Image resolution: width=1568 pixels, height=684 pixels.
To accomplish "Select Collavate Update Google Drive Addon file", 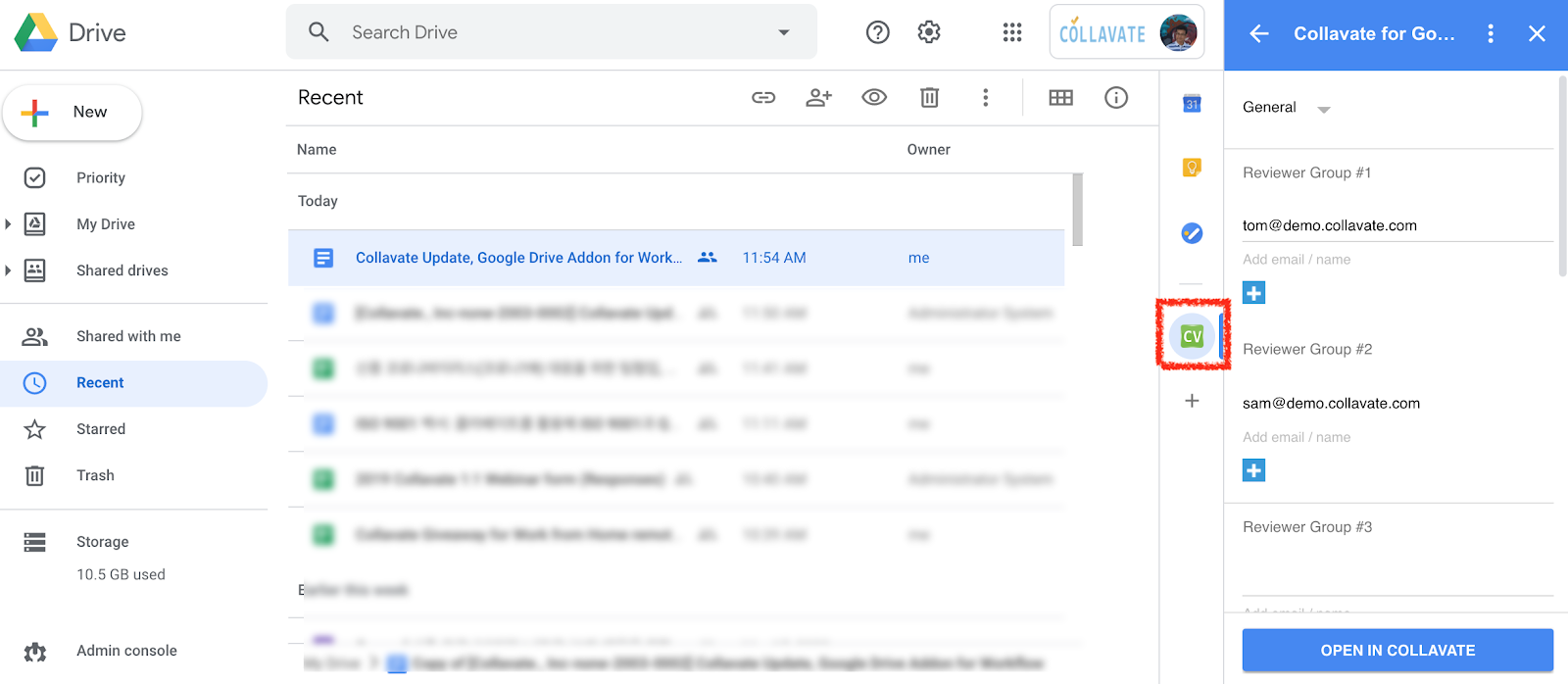I will tap(676, 258).
